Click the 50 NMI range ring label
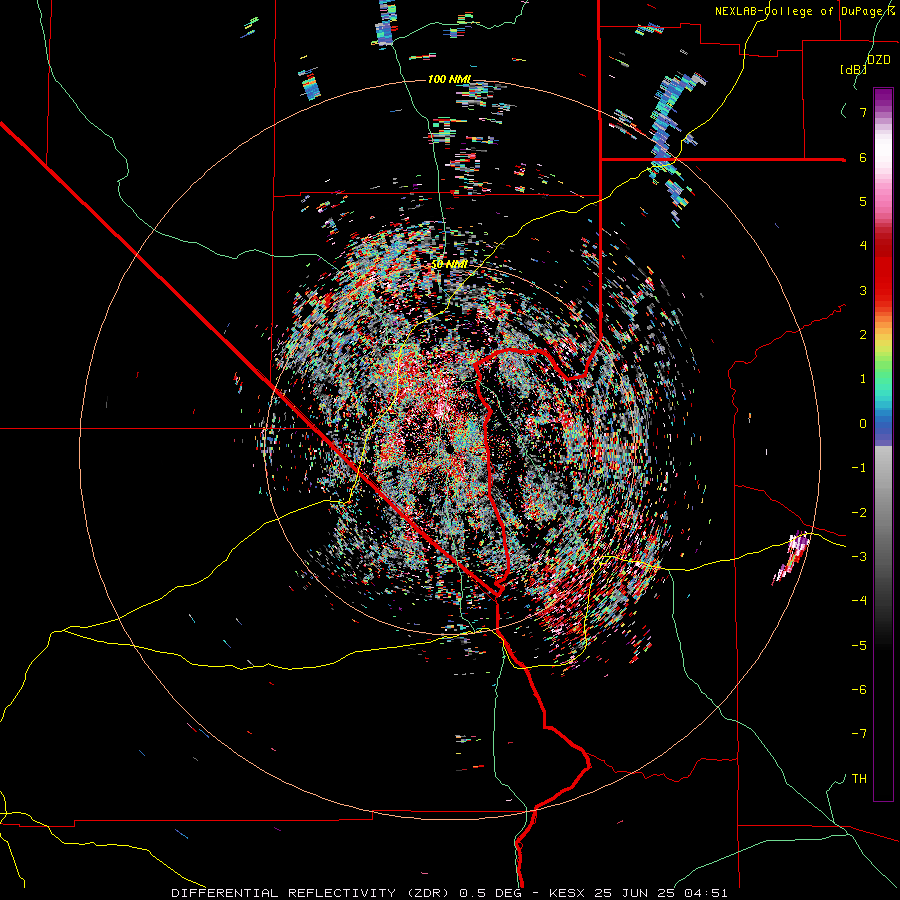The width and height of the screenshot is (900, 900). pyautogui.click(x=449, y=264)
